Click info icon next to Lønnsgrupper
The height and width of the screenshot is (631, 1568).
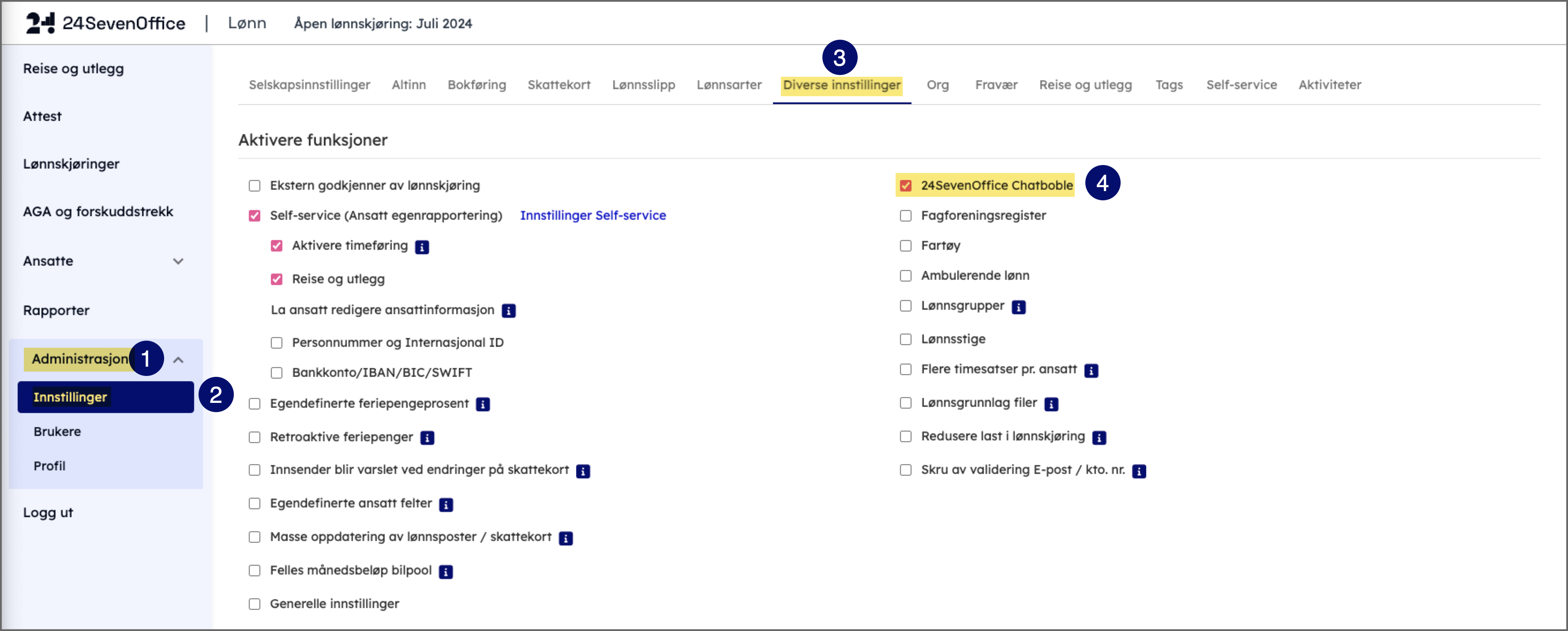[1018, 307]
